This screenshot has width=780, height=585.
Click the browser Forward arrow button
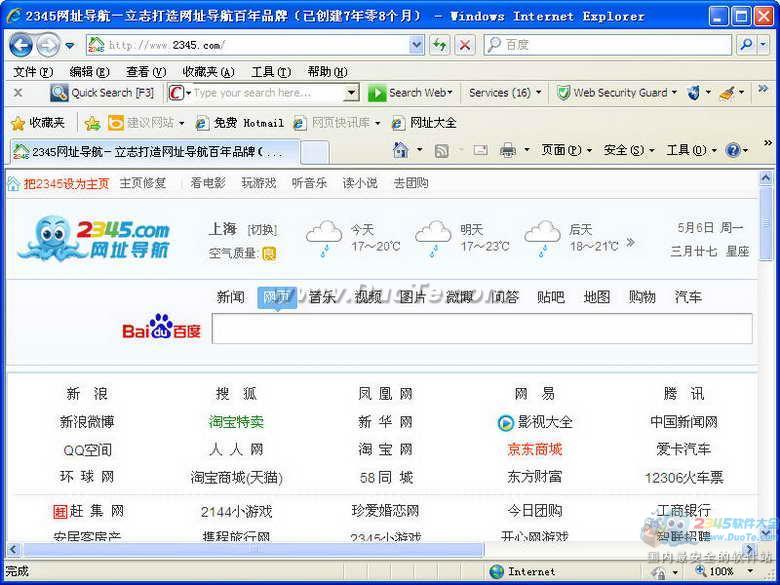[49, 45]
